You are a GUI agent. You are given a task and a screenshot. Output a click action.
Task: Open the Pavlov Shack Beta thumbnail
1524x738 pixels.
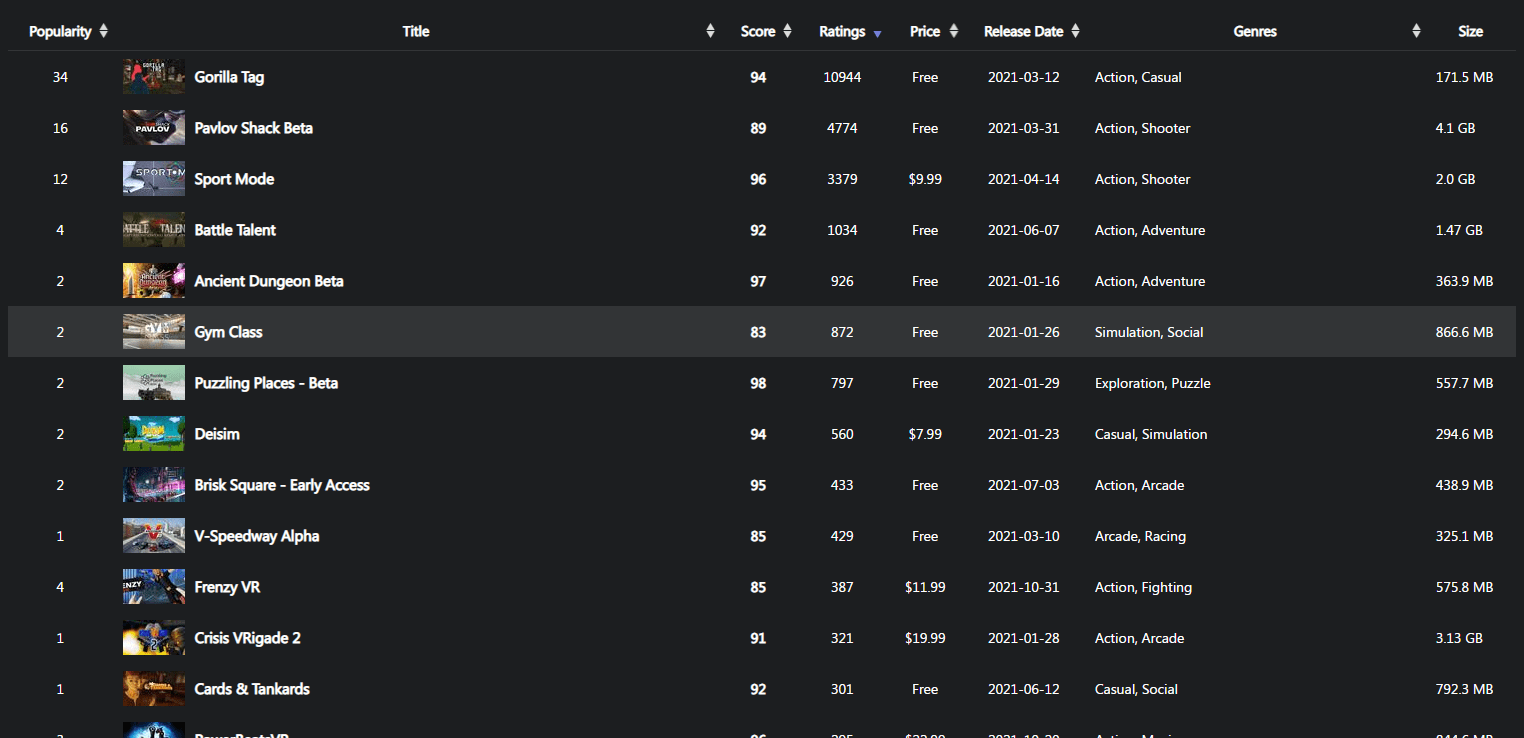click(x=154, y=128)
